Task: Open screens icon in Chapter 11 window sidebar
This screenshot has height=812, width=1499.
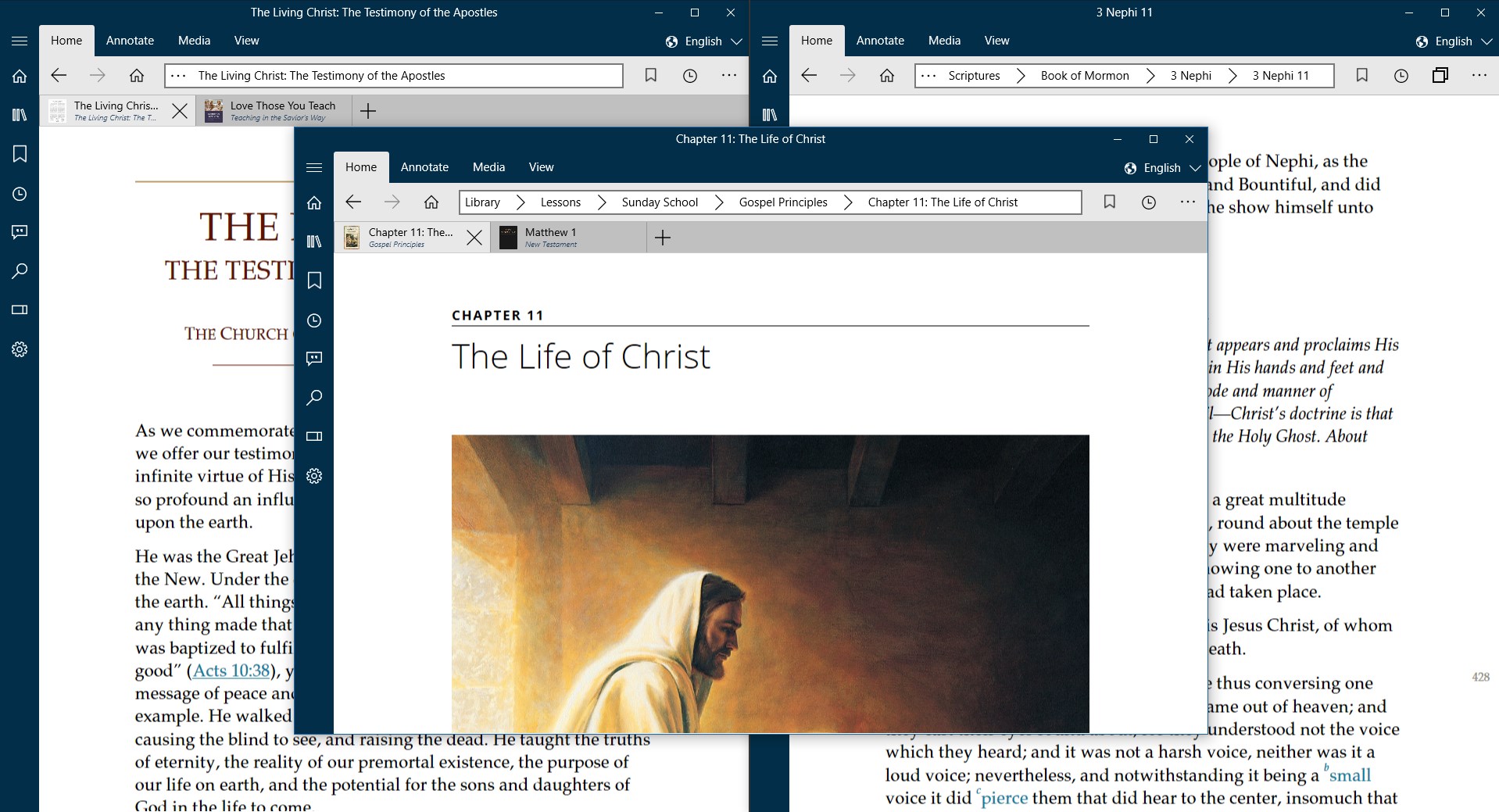Action: pos(314,436)
